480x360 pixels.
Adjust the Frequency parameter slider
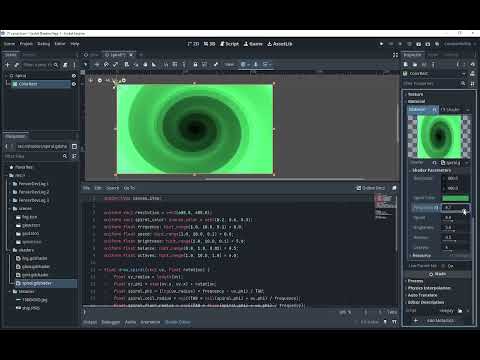[x=455, y=208]
